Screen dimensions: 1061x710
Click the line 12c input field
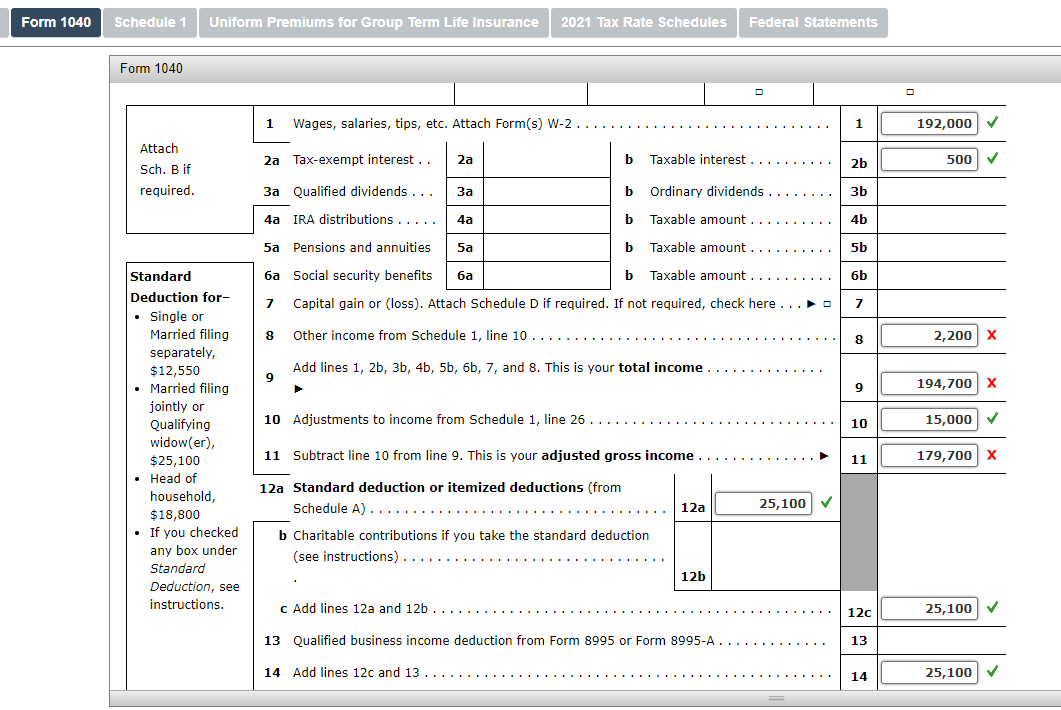point(929,609)
